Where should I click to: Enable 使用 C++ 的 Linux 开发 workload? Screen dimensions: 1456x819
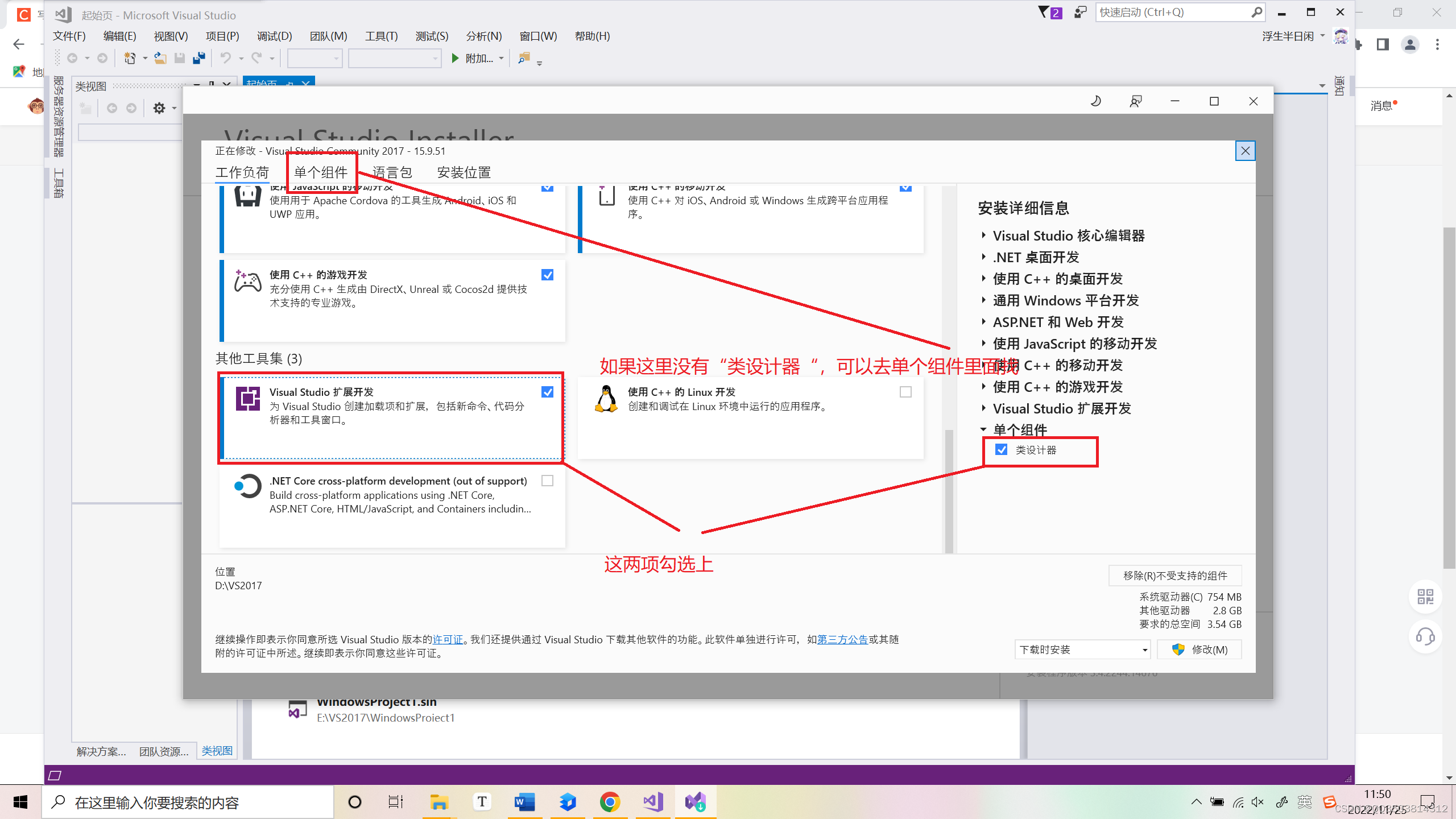pos(905,391)
